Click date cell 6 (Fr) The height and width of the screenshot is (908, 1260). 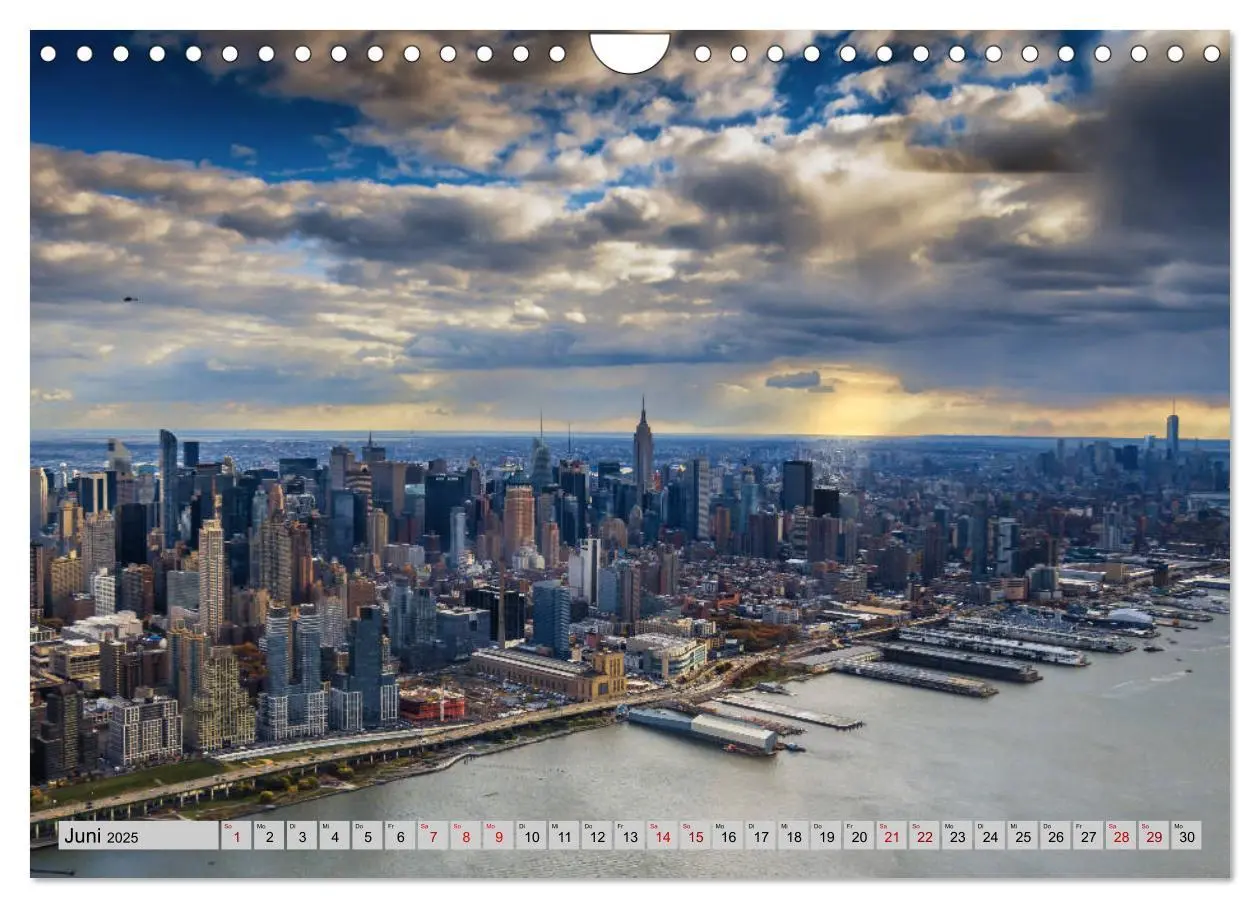point(400,836)
